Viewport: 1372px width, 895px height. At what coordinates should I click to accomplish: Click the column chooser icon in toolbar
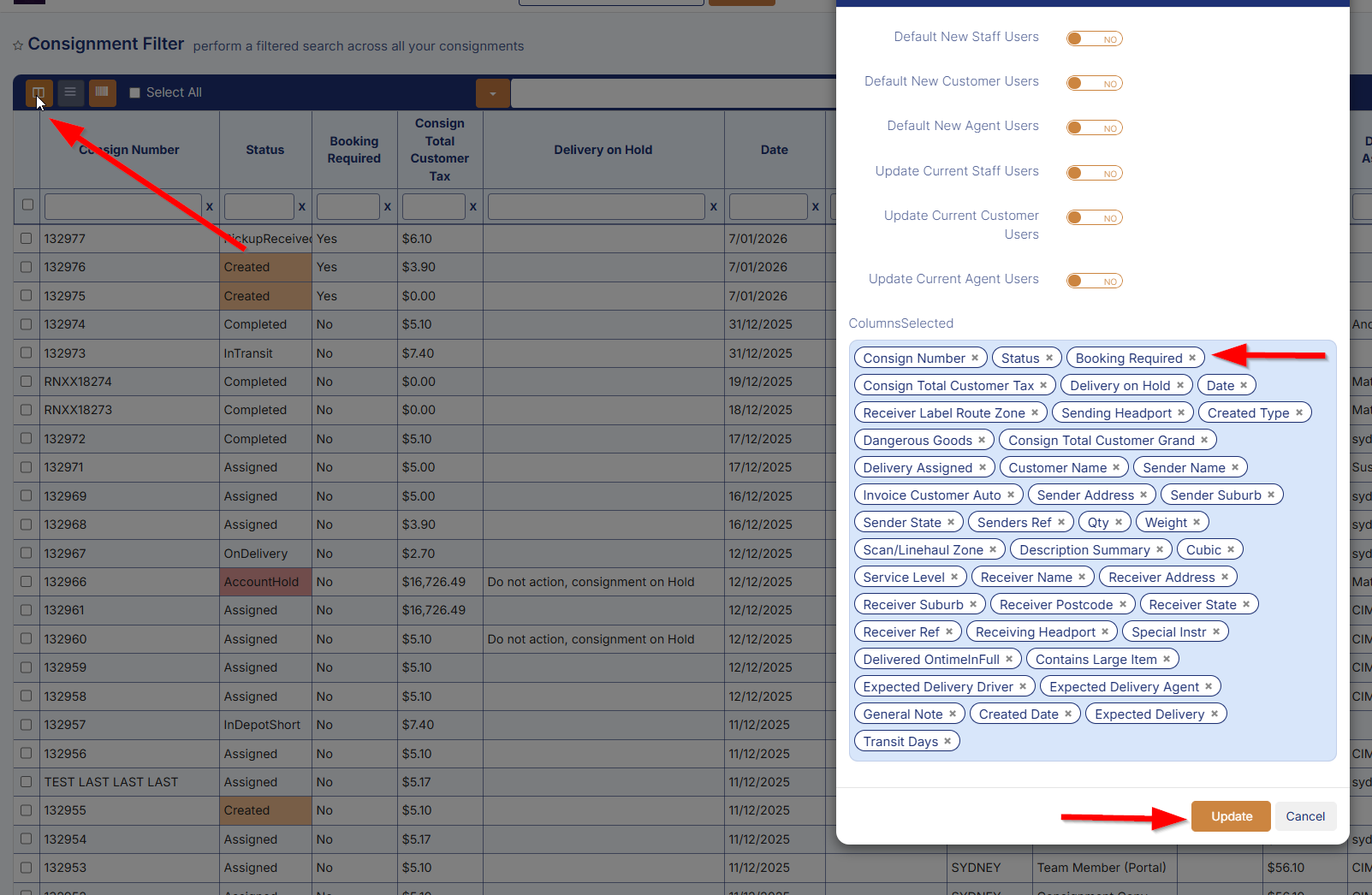[39, 92]
